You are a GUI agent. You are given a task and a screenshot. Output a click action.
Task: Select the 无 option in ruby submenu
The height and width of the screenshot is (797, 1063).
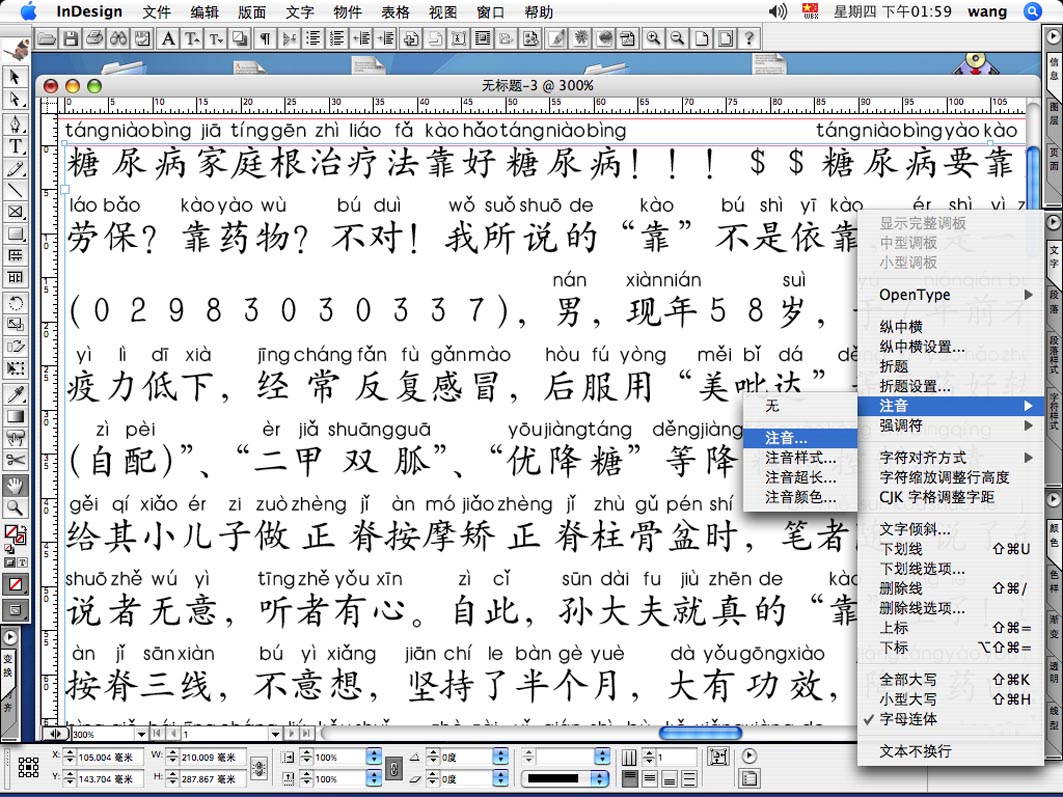(772, 407)
